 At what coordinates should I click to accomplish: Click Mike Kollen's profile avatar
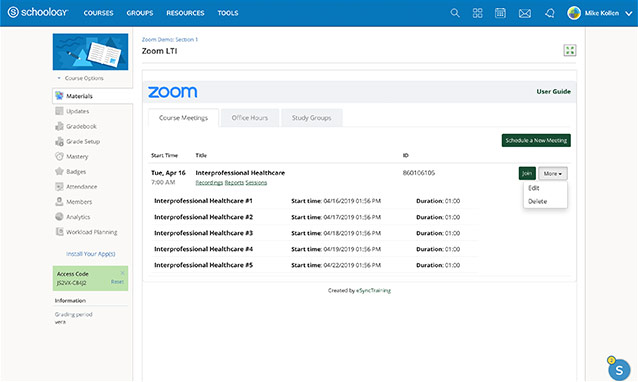(x=574, y=13)
